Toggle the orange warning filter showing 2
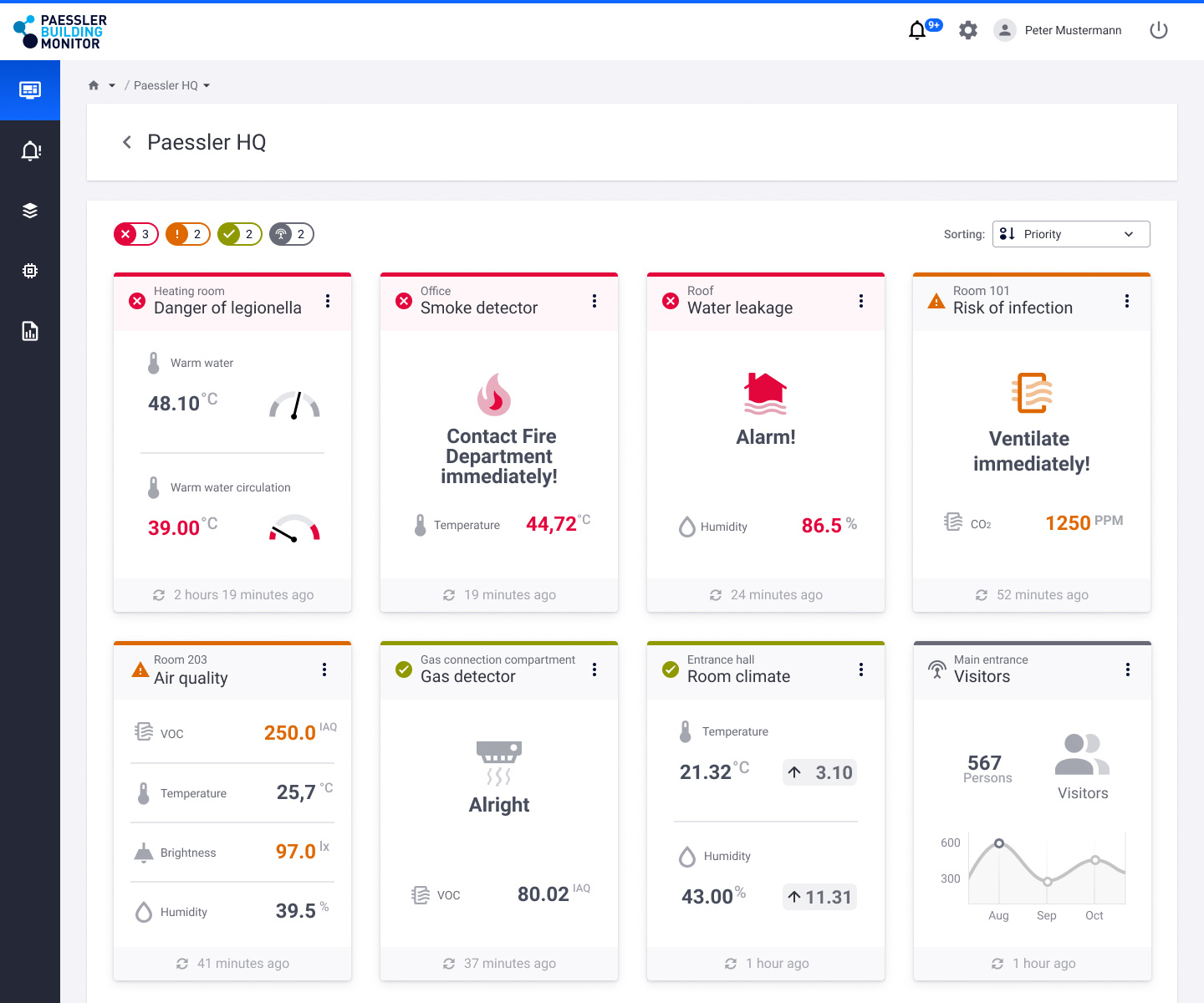Image resolution: width=1204 pixels, height=1003 pixels. point(188,234)
